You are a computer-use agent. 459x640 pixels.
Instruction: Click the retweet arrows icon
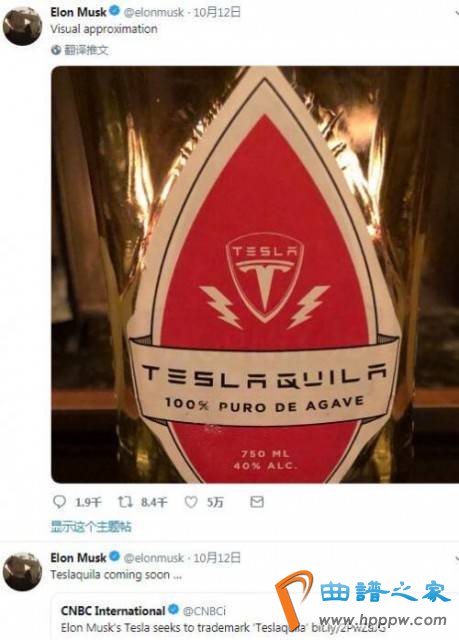coord(125,502)
